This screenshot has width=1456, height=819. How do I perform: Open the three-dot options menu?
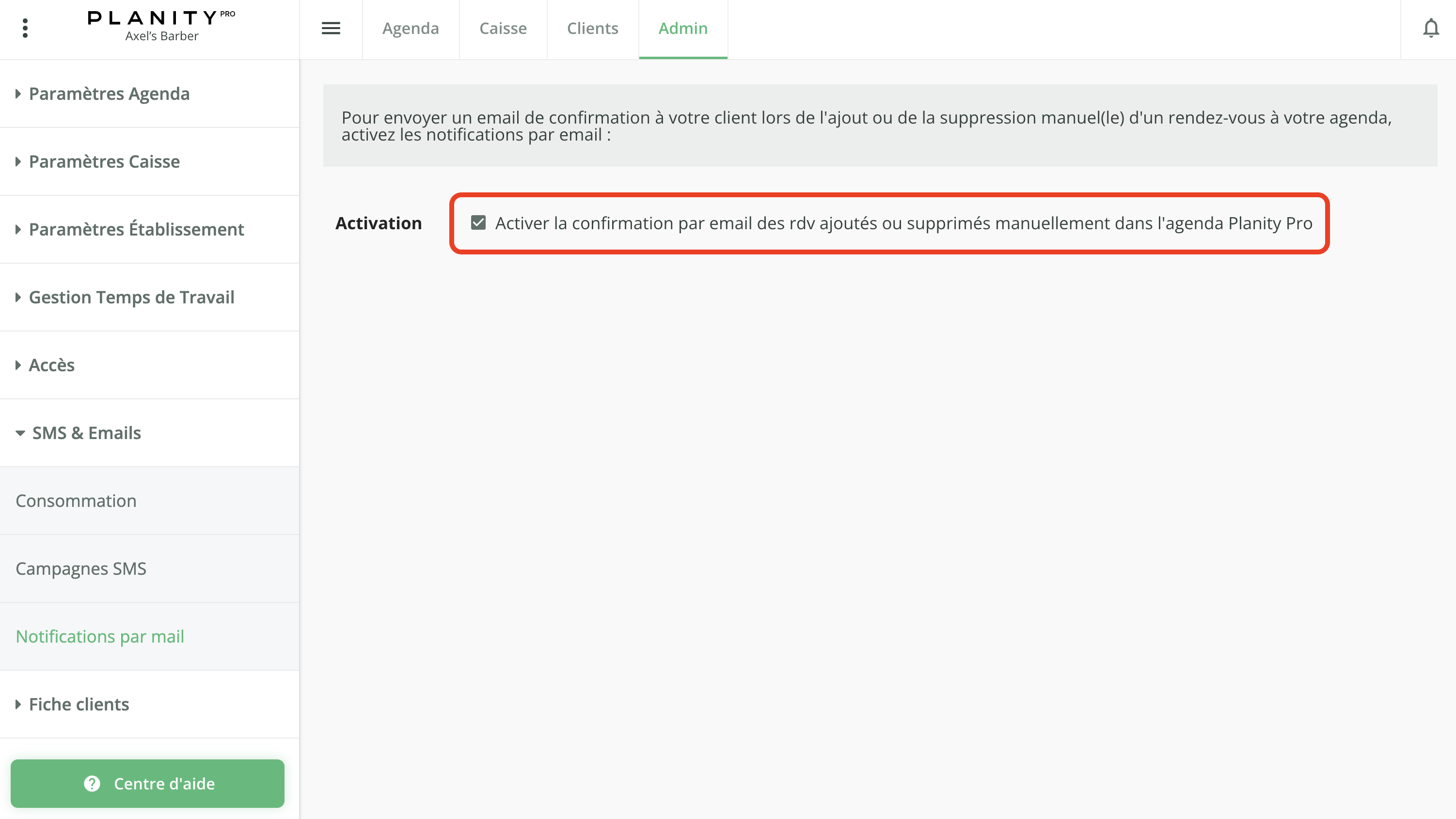click(x=25, y=27)
